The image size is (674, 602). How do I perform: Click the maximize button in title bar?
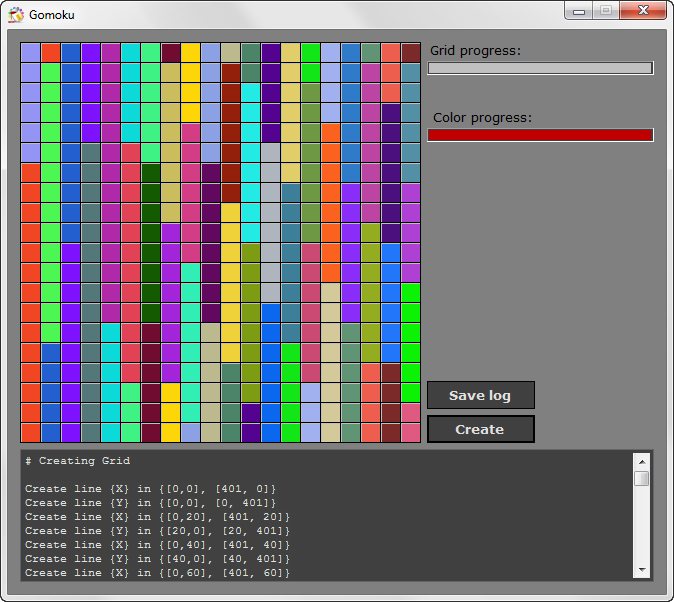point(605,10)
